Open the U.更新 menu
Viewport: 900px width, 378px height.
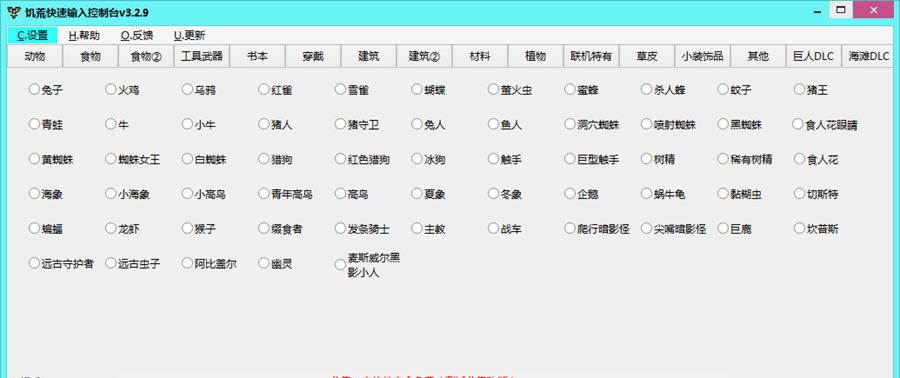(189, 35)
